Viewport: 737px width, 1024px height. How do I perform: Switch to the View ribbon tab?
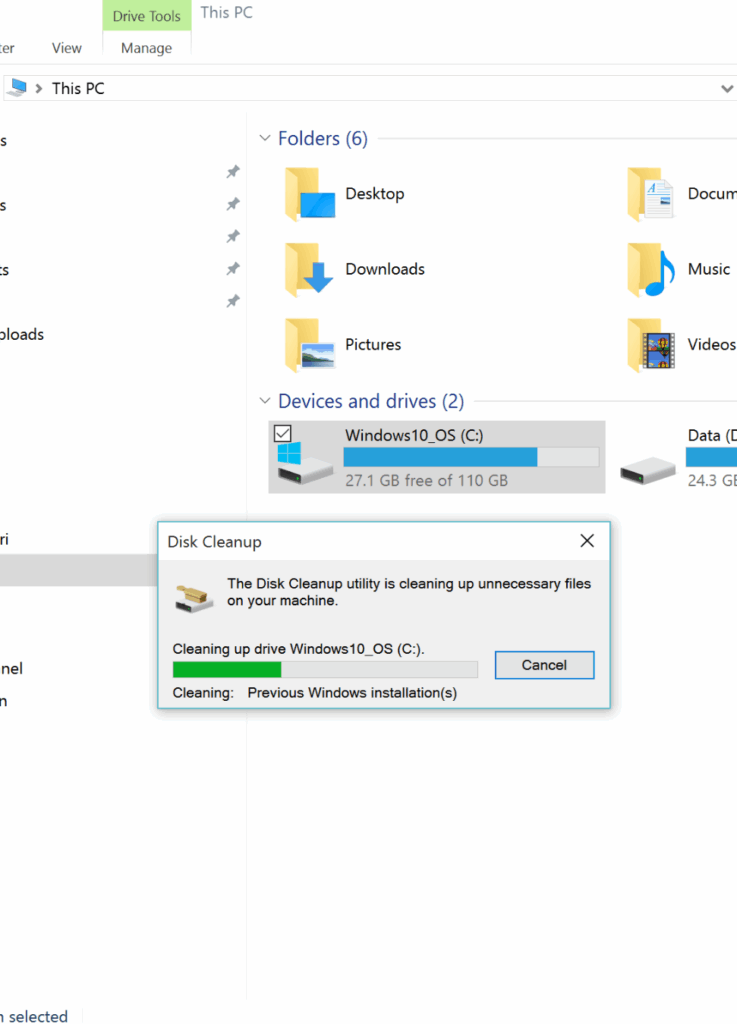pyautogui.click(x=67, y=48)
